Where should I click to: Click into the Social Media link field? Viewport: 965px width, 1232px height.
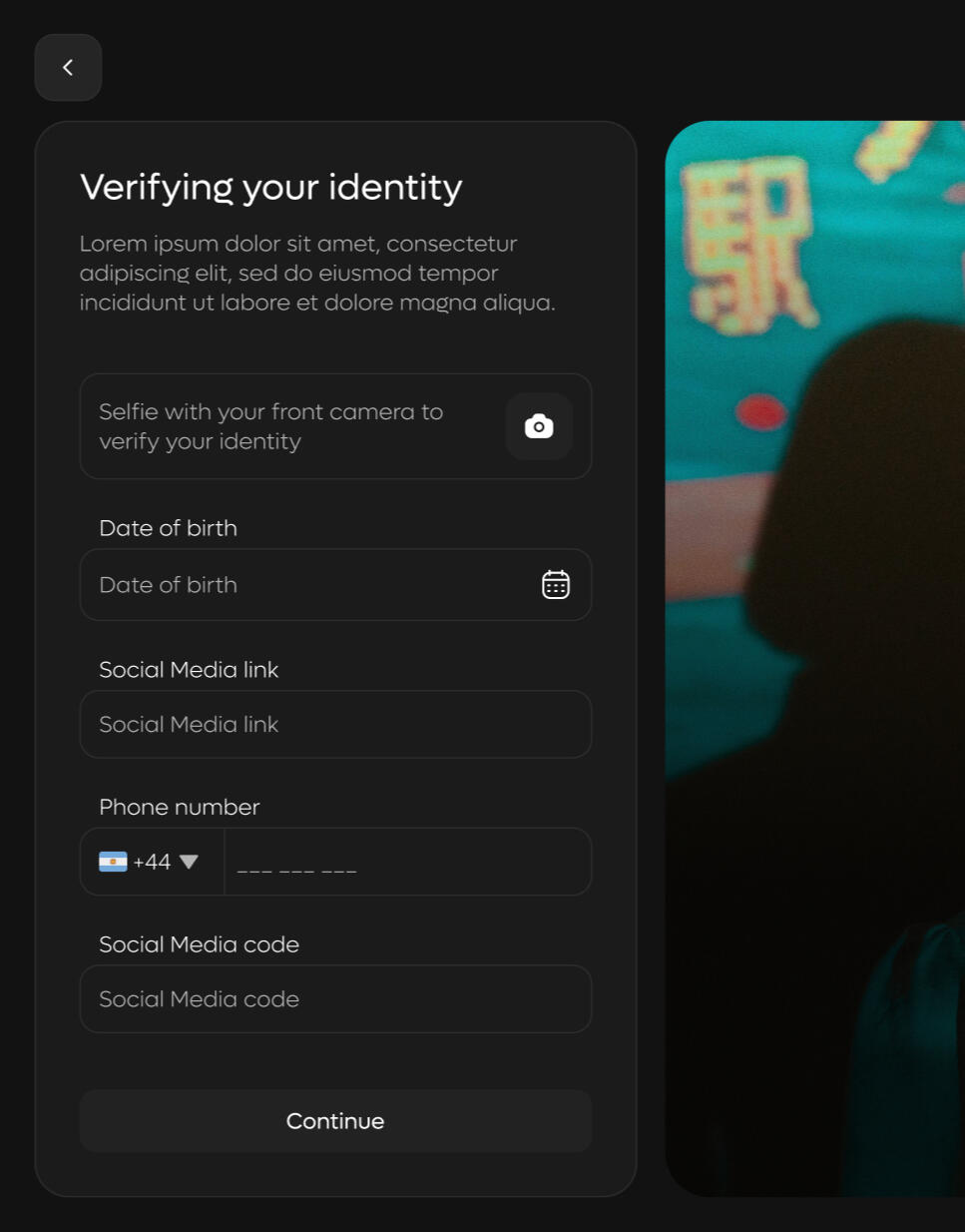tap(335, 725)
